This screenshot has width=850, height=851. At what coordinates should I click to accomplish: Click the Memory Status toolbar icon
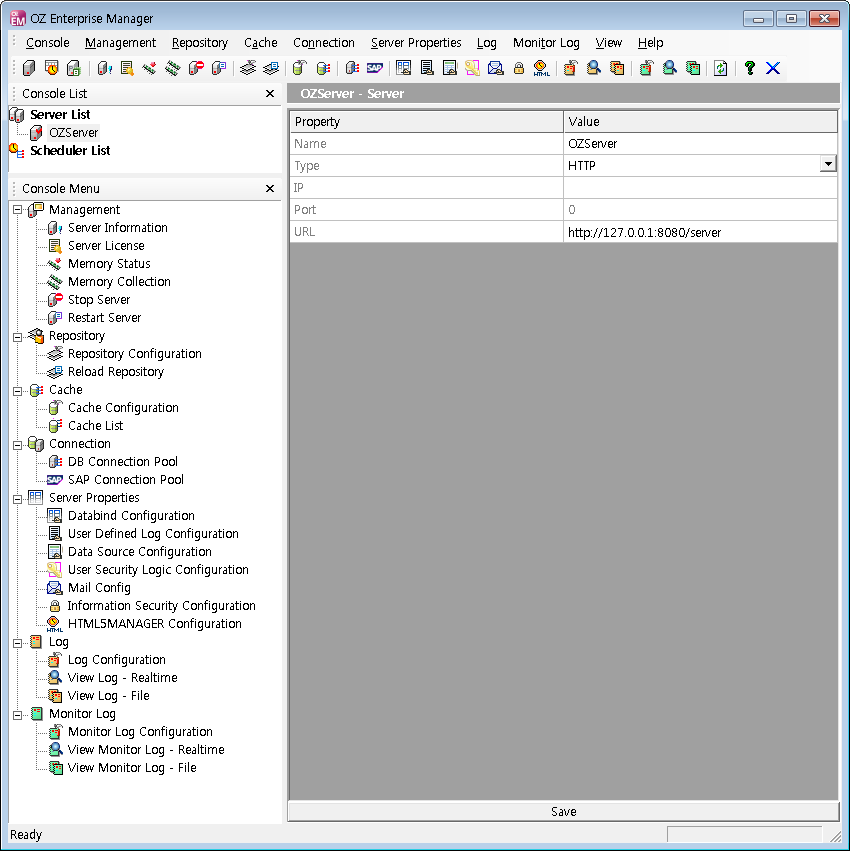point(149,68)
